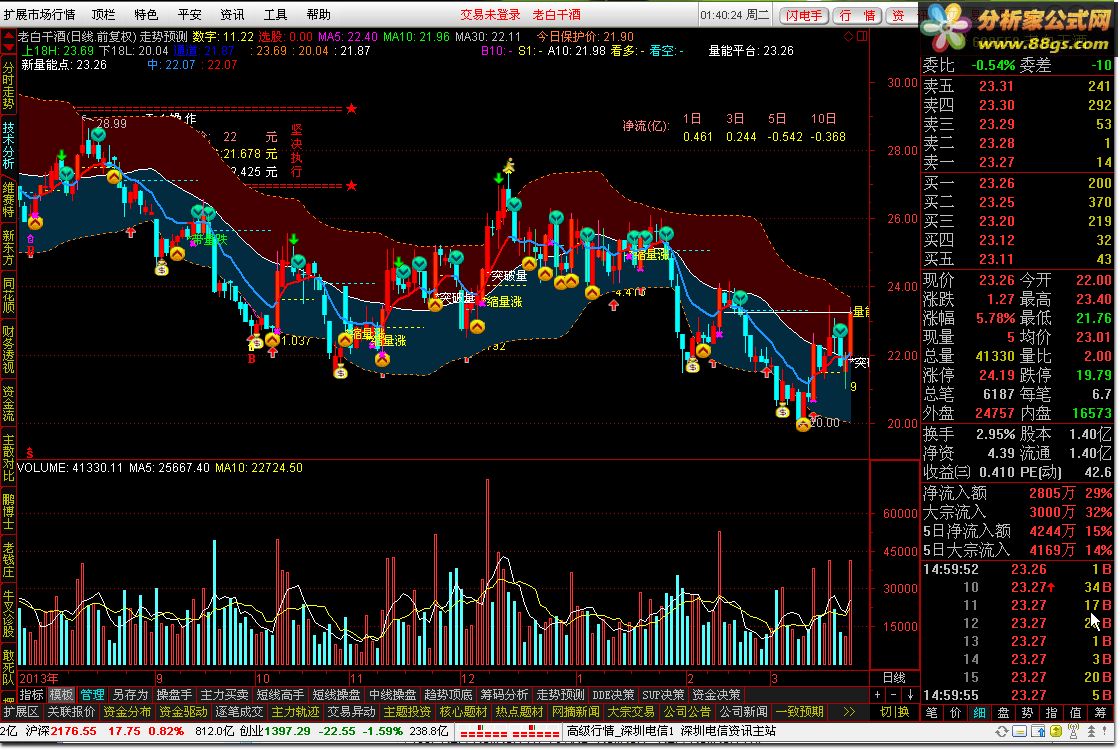Select the 笔 tab in quote panel
The width and height of the screenshot is (1120, 750).
click(931, 712)
